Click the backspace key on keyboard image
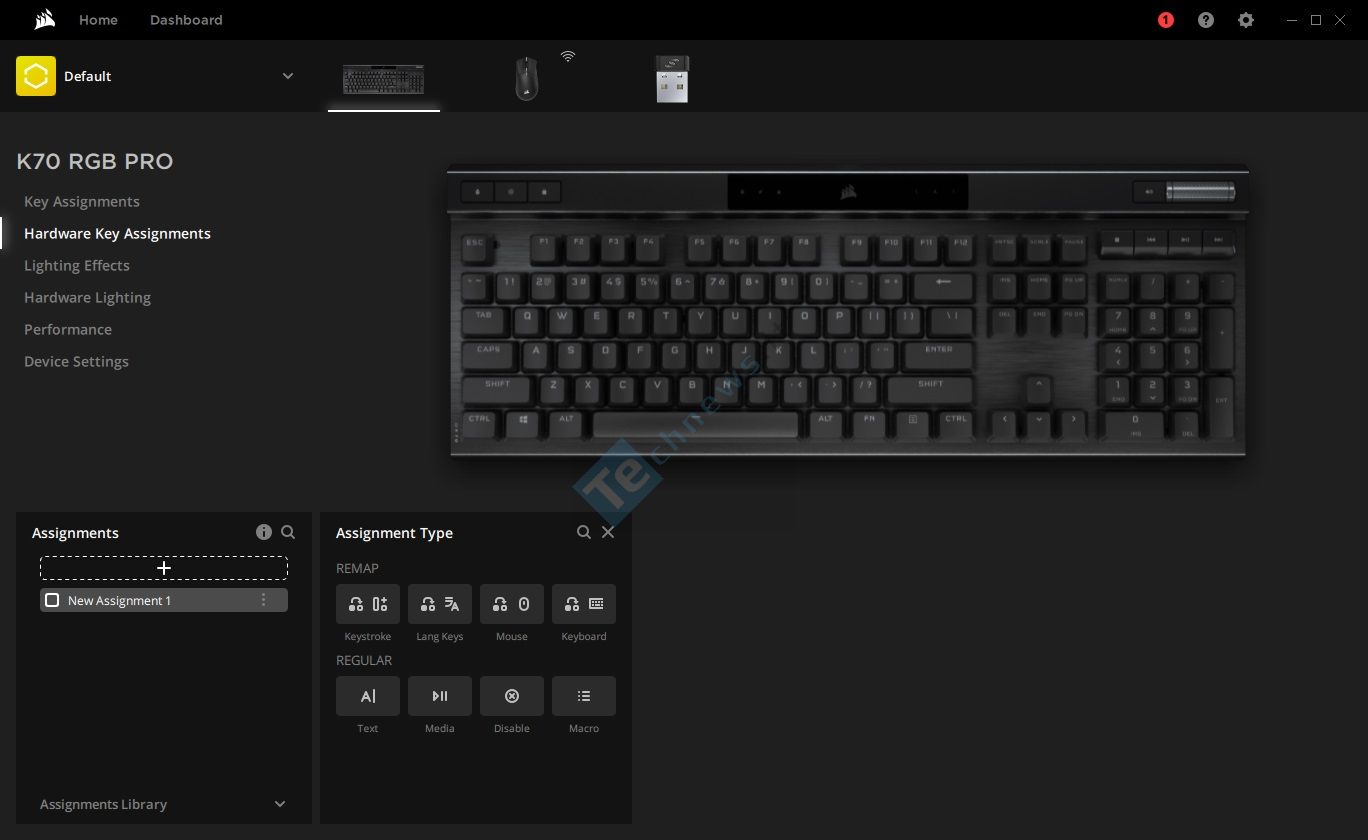Screen dimensions: 1368x840 (941, 285)
